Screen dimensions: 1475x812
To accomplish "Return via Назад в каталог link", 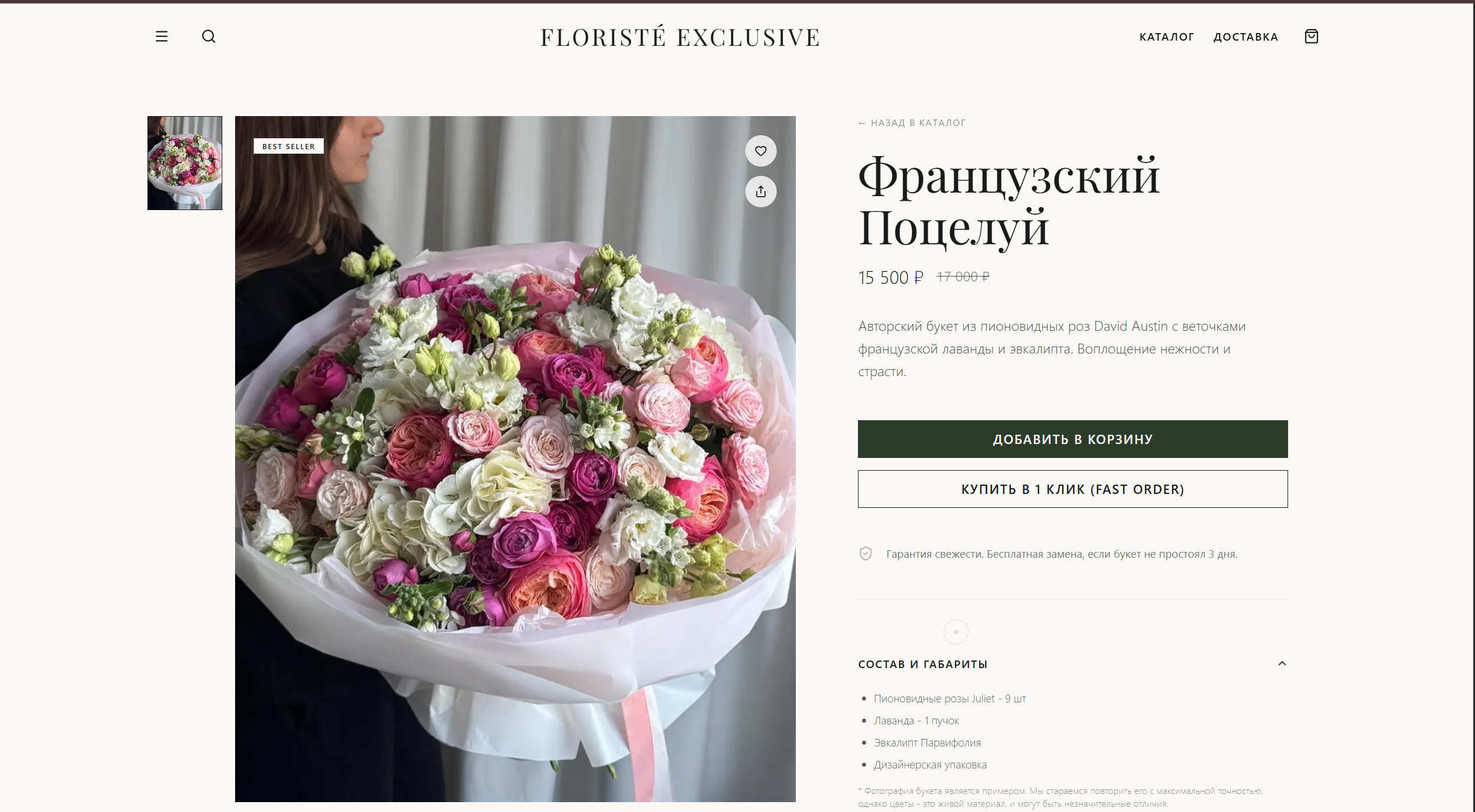I will tap(912, 123).
